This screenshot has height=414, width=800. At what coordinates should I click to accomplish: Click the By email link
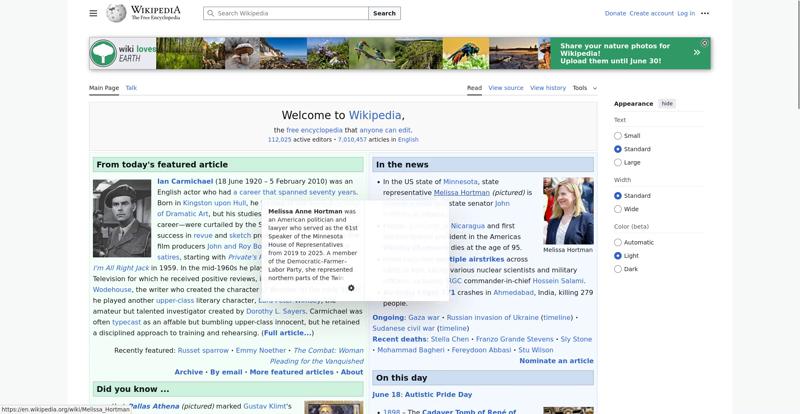click(x=226, y=372)
